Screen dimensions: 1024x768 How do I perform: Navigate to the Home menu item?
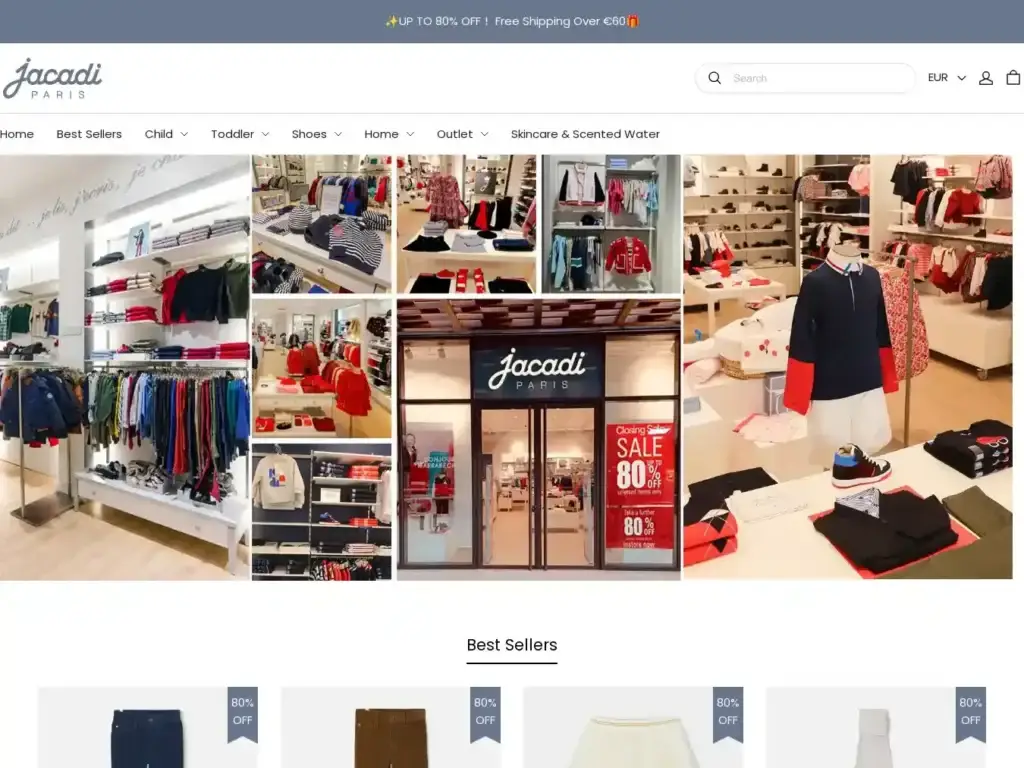point(16,133)
